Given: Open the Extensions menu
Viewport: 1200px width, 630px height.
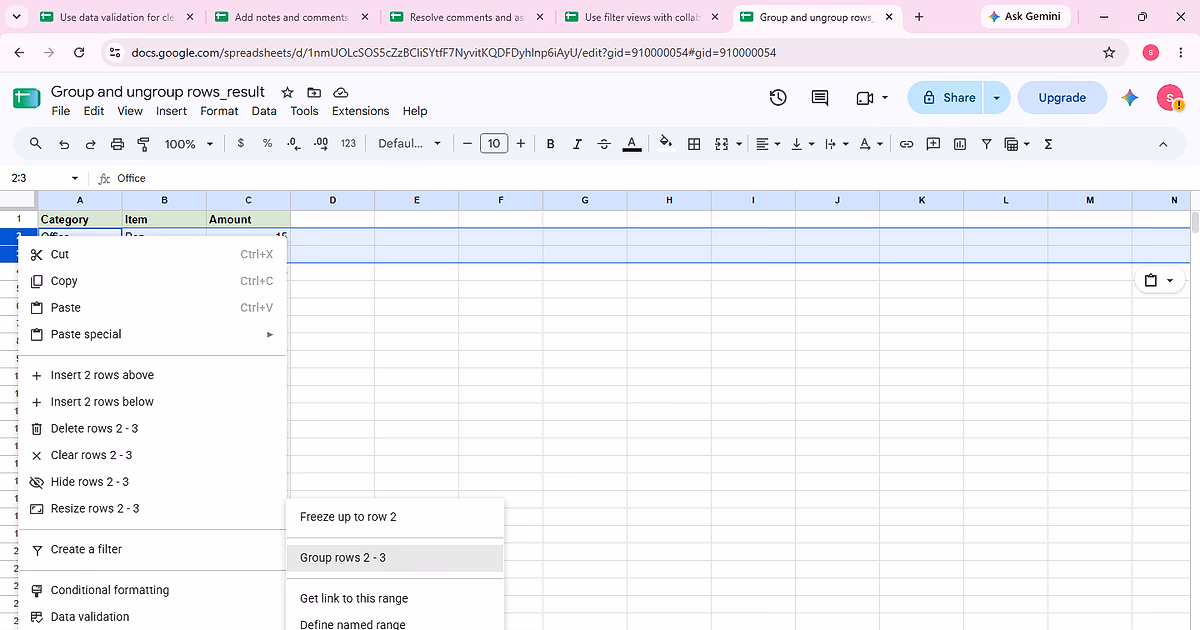Looking at the screenshot, I should point(360,111).
